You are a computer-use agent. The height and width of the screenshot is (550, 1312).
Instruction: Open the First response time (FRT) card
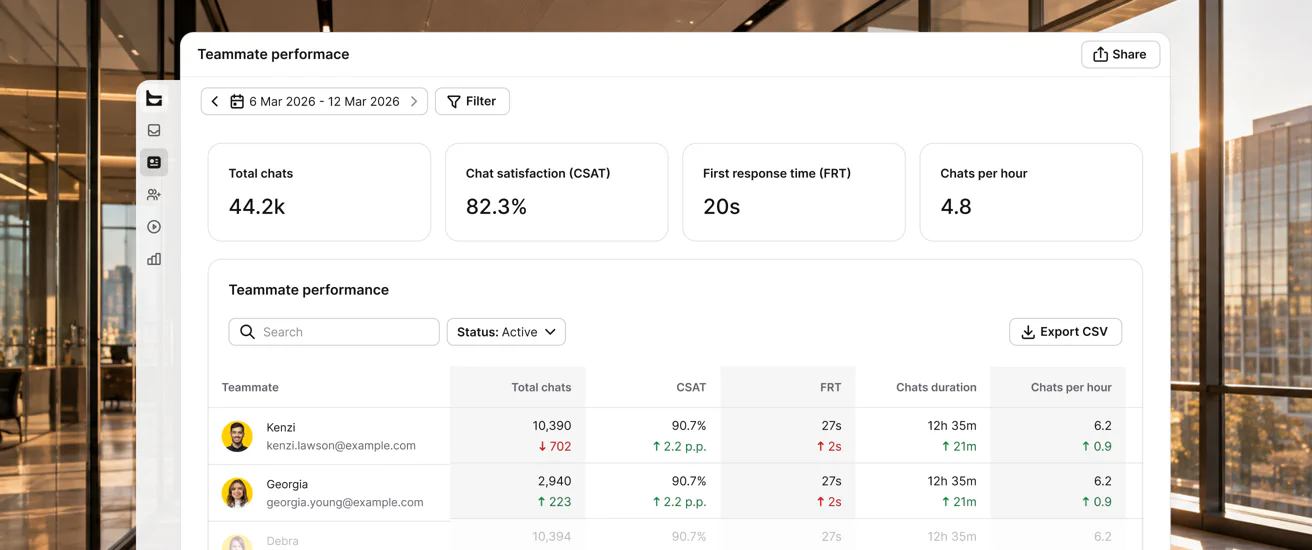[794, 192]
